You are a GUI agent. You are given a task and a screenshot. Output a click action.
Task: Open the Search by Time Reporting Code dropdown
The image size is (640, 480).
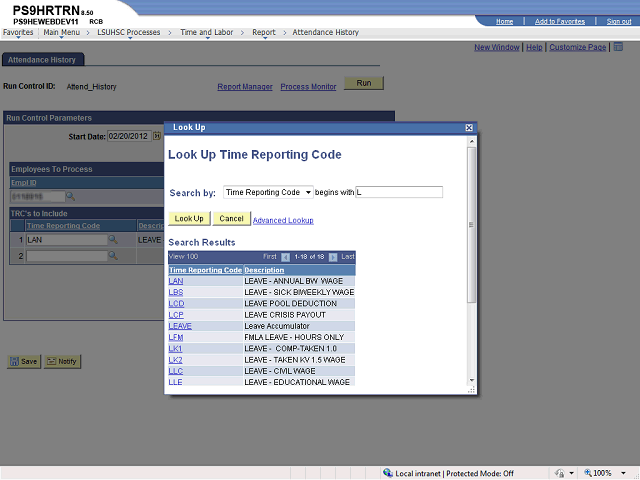point(268,192)
